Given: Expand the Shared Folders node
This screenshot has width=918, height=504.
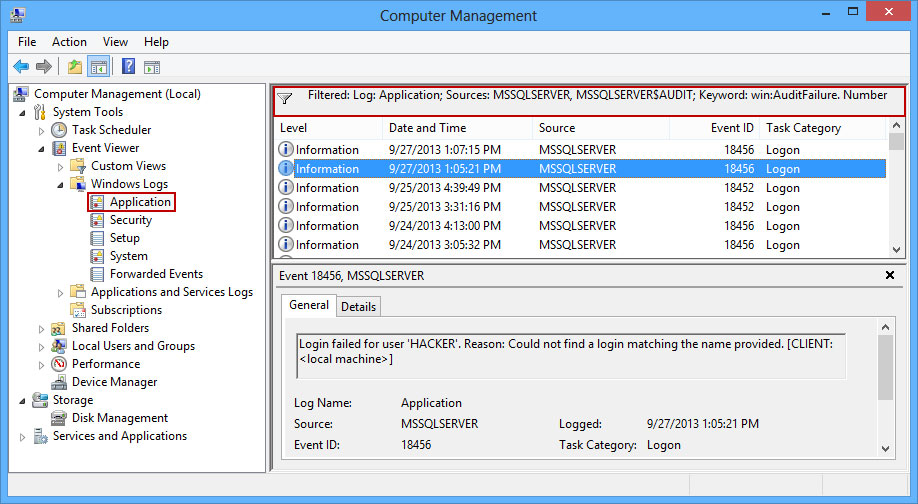Looking at the screenshot, I should tap(41, 329).
